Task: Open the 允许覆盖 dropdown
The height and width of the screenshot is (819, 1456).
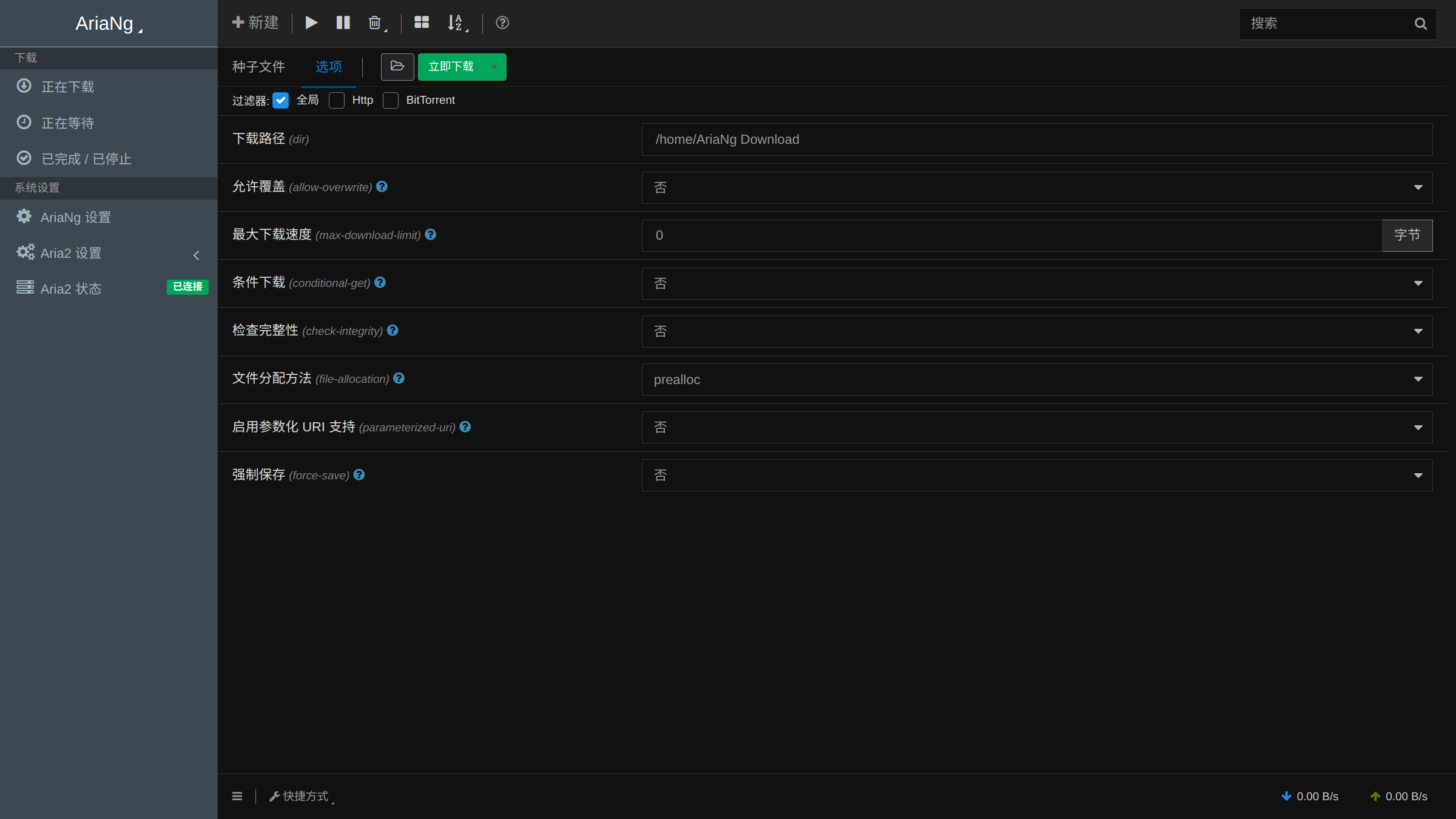Action: 1037,187
